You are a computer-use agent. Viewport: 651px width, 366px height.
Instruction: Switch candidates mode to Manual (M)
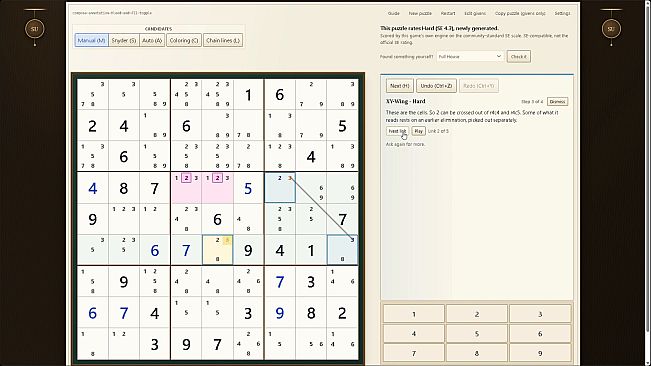pyautogui.click(x=91, y=40)
